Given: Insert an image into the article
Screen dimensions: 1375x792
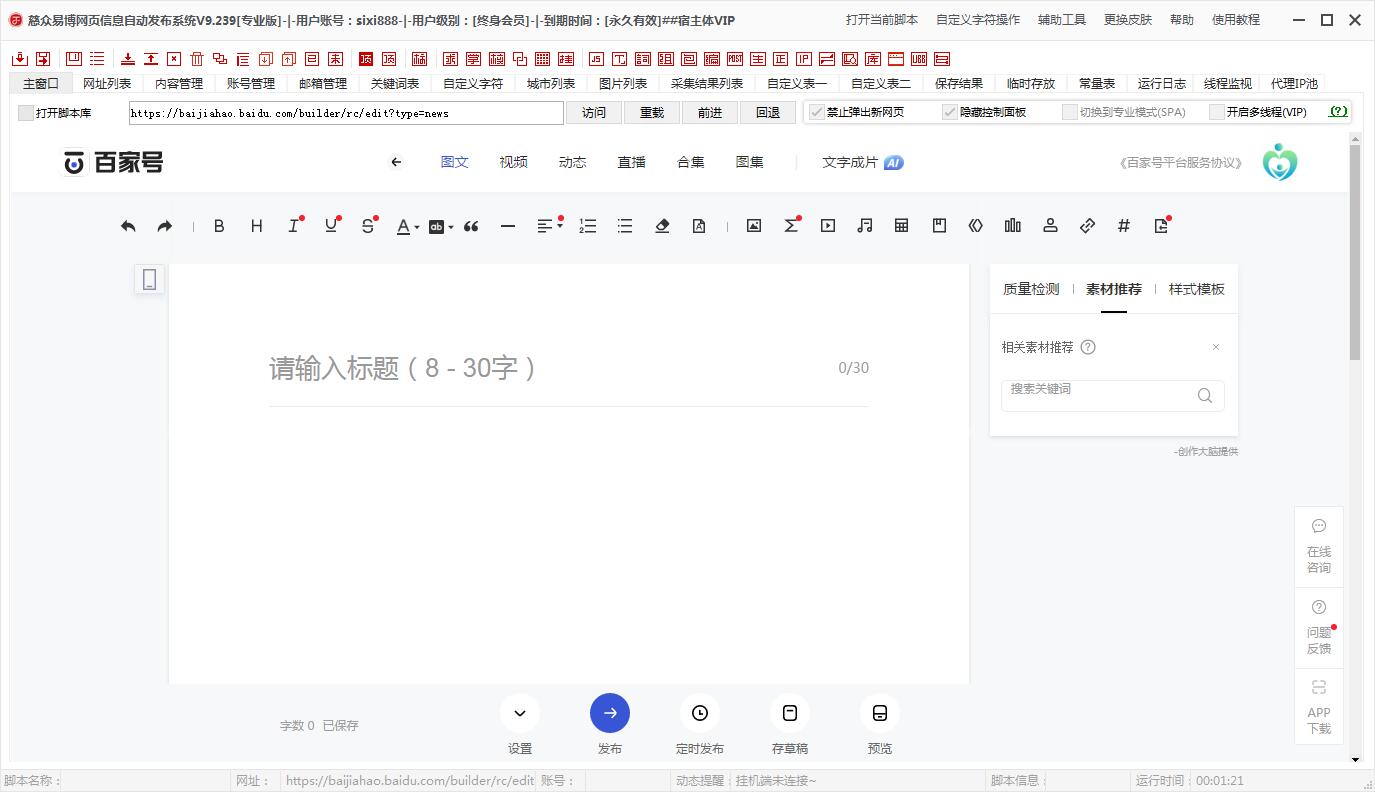Looking at the screenshot, I should tap(754, 226).
